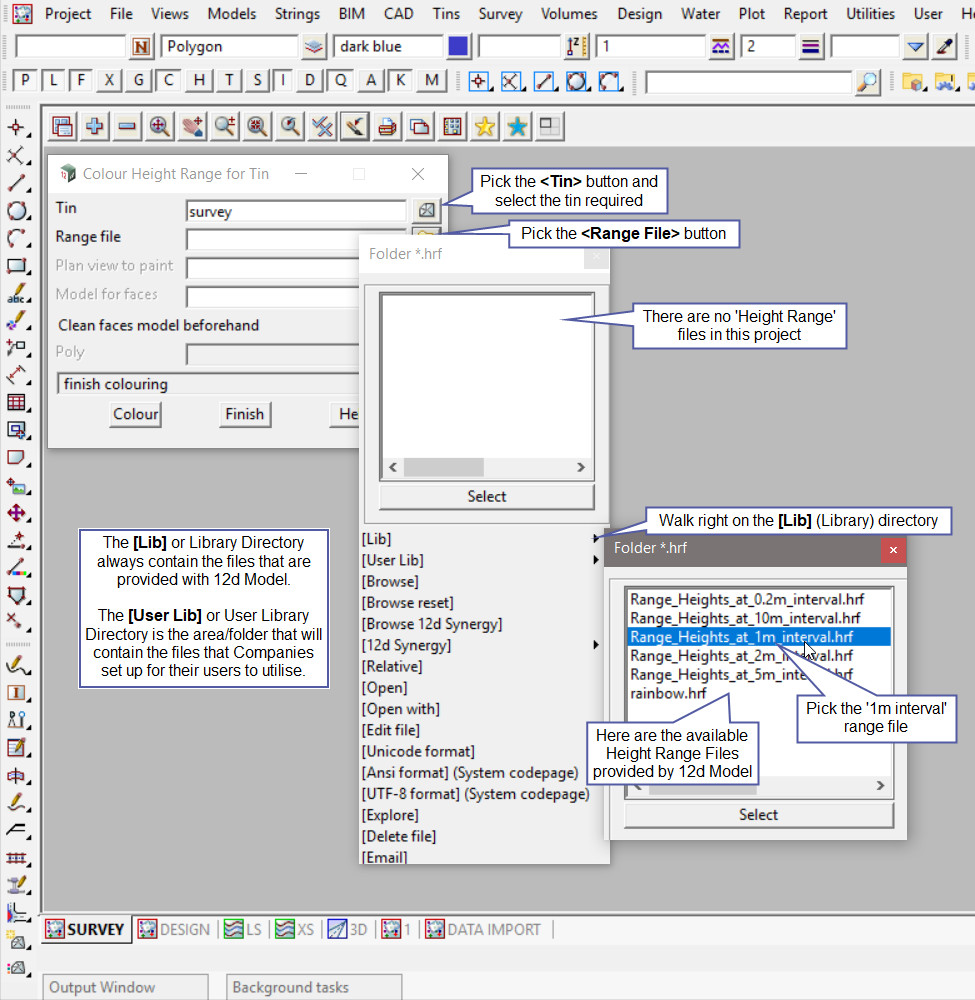Image resolution: width=975 pixels, height=1000 pixels.
Task: Click Select under the range file list
Action: coord(758,815)
